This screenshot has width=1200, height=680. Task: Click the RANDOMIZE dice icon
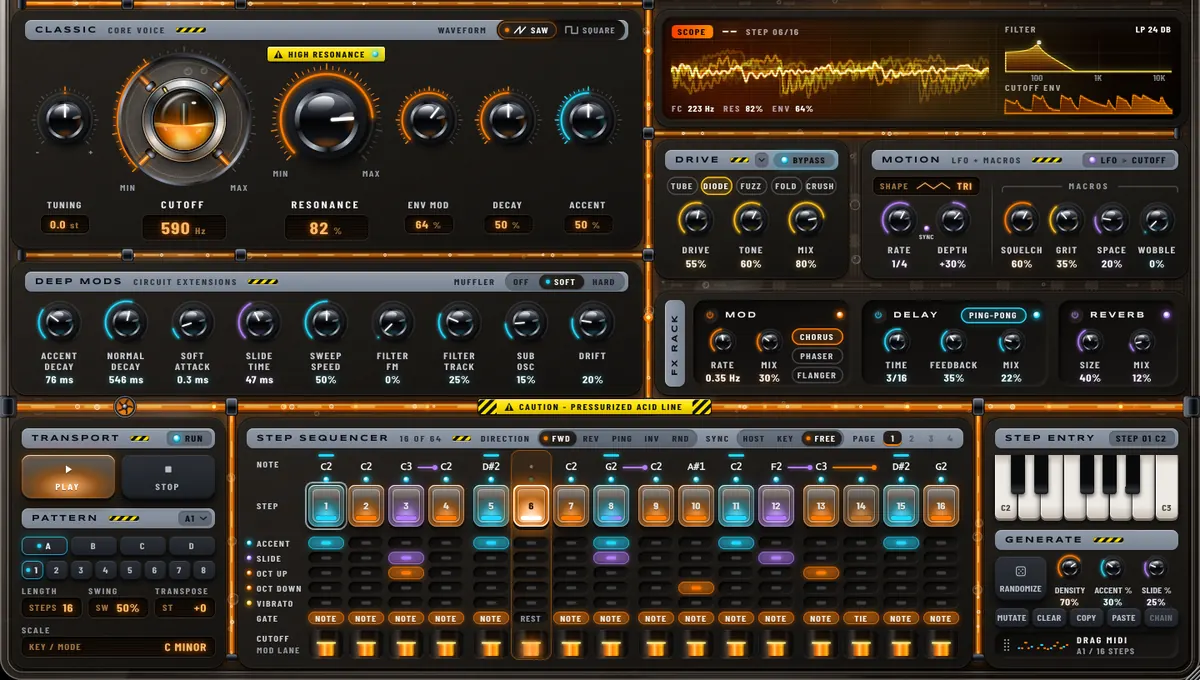pyautogui.click(x=1020, y=571)
